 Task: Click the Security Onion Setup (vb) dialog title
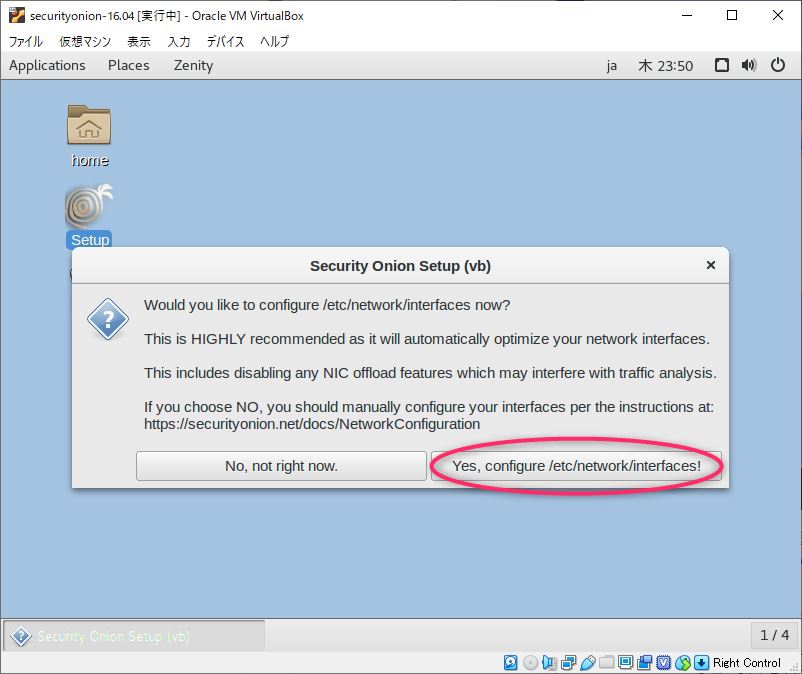pyautogui.click(x=400, y=266)
